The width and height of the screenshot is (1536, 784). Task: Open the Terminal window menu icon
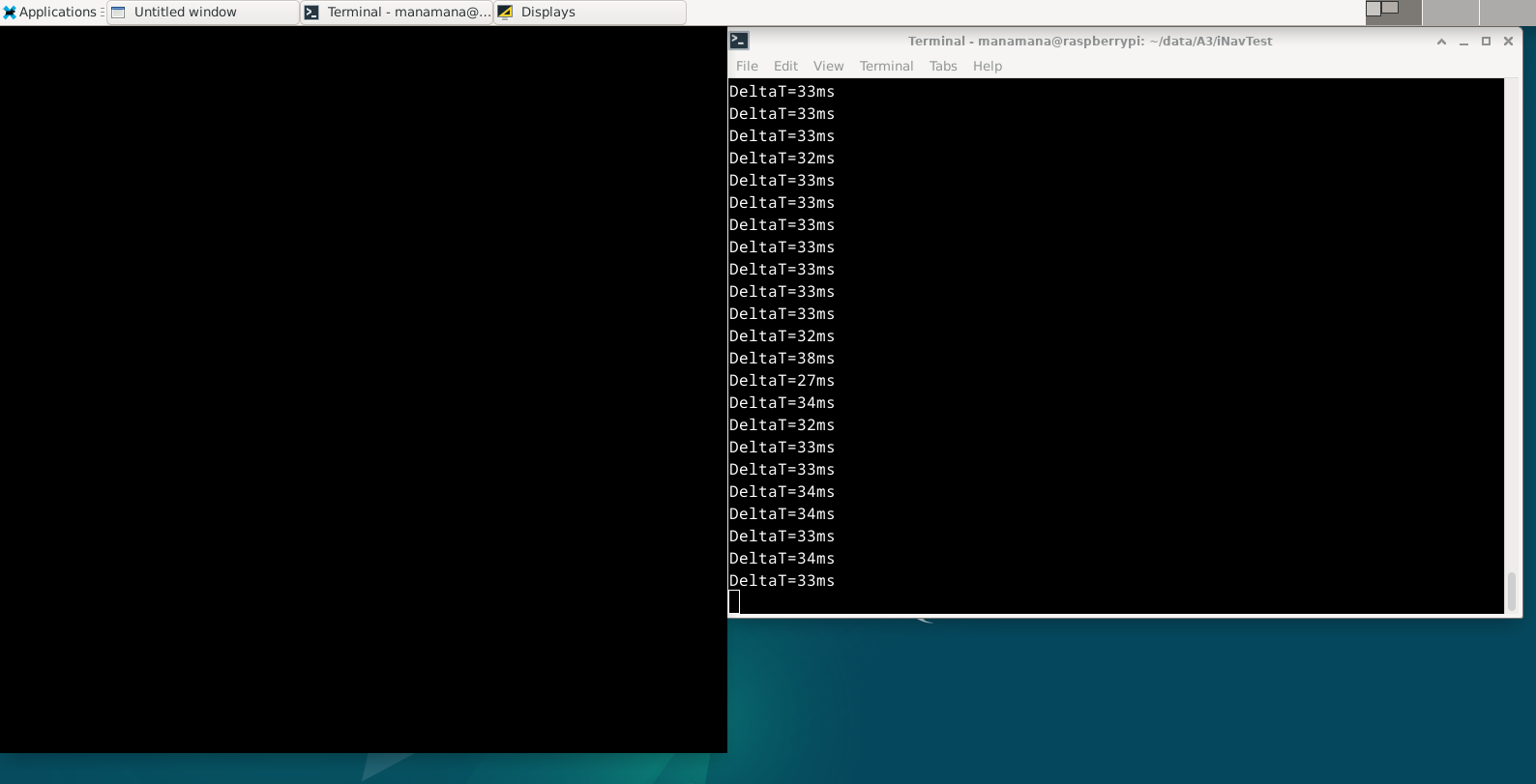739,41
